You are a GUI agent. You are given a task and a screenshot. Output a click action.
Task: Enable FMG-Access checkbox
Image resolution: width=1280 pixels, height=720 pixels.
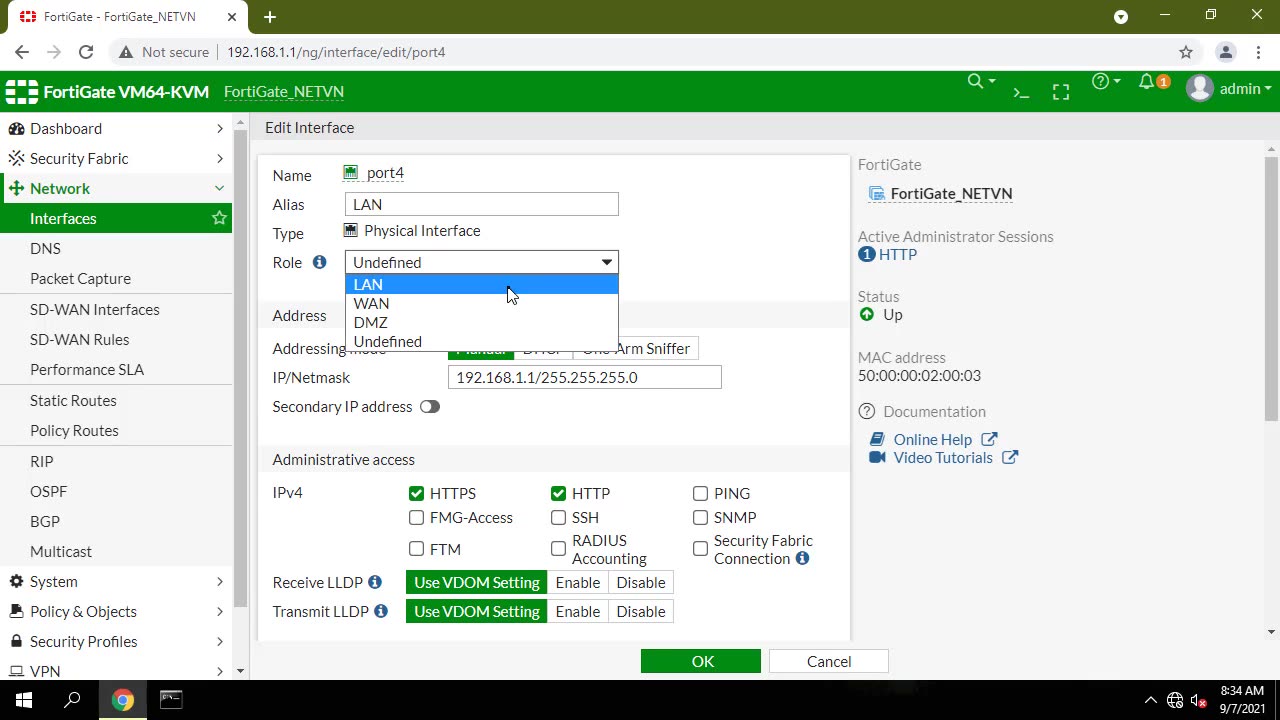[416, 517]
